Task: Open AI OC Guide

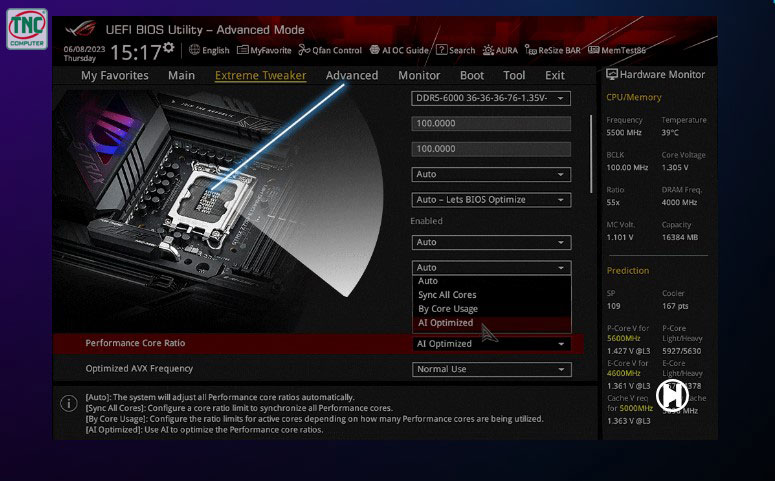Action: click(405, 50)
